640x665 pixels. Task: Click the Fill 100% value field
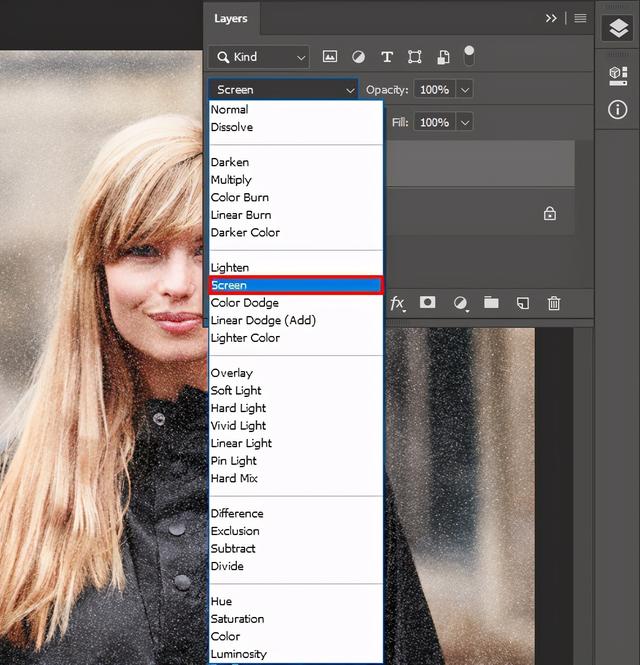click(435, 123)
